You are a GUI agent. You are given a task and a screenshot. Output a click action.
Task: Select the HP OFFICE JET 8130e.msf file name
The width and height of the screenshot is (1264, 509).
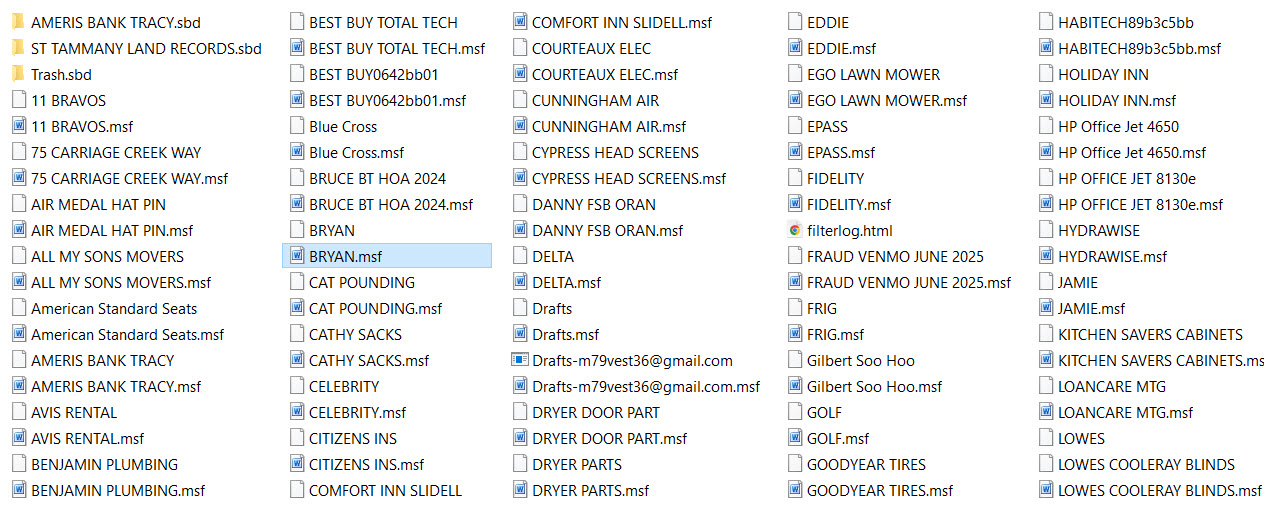1140,204
